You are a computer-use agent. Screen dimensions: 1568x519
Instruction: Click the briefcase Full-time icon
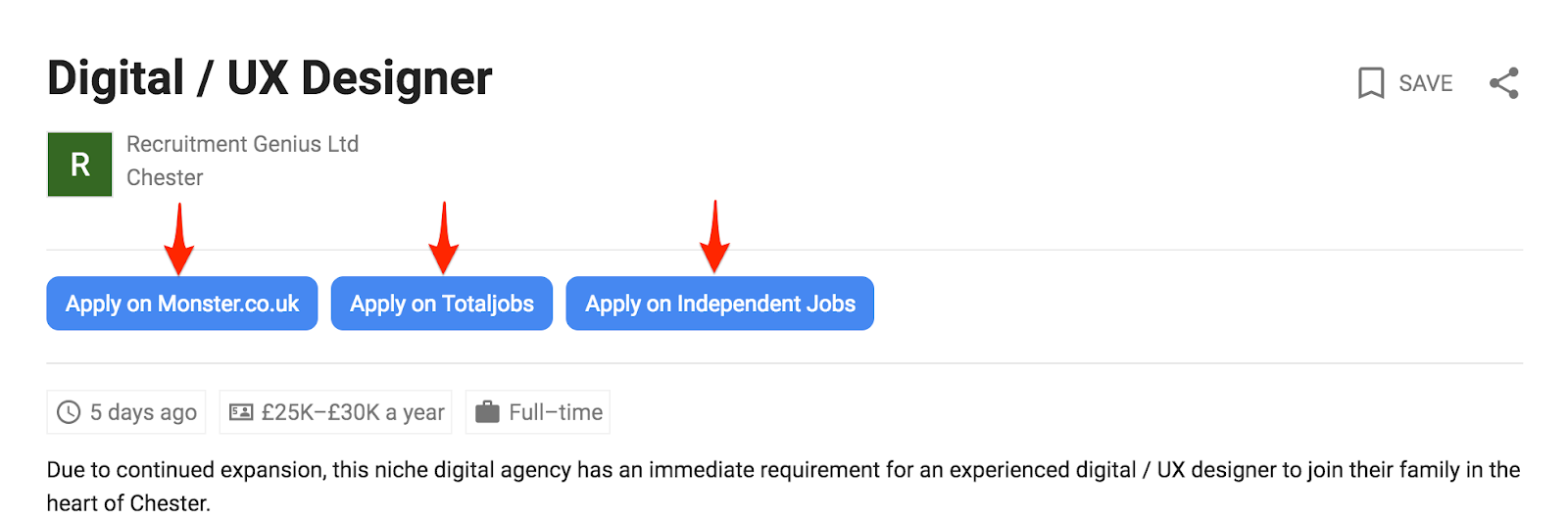tap(487, 412)
